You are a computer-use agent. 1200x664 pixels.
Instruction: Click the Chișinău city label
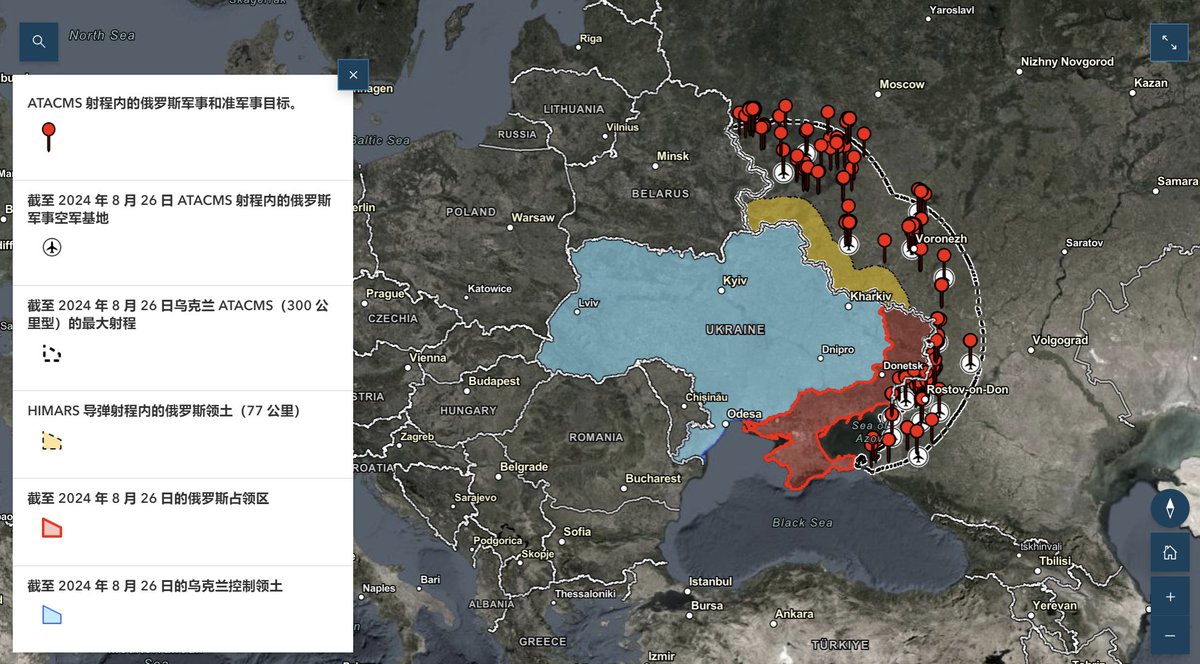[708, 397]
